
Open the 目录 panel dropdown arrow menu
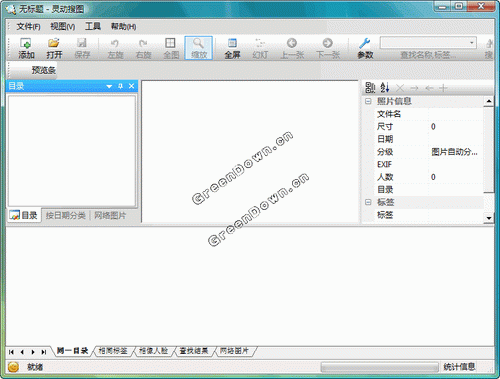[109, 86]
